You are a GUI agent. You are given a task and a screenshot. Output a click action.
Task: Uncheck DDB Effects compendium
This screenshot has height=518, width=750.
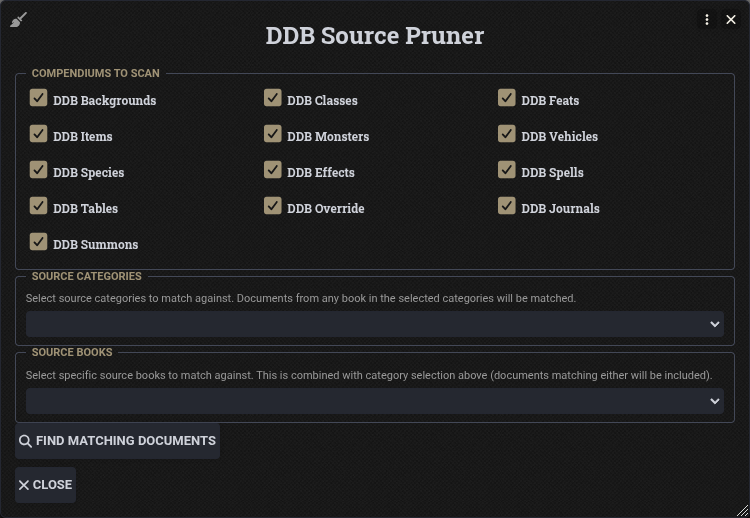[273, 170]
